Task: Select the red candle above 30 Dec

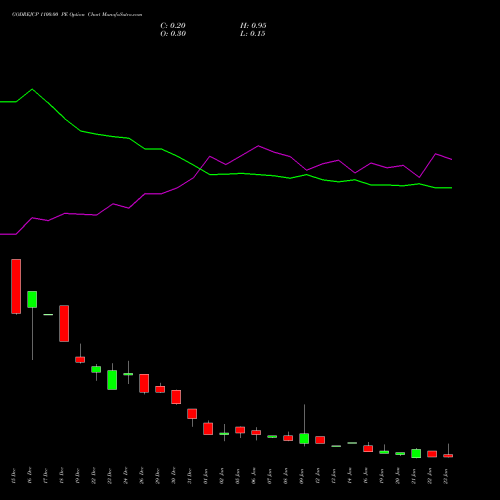Action: 176,397
